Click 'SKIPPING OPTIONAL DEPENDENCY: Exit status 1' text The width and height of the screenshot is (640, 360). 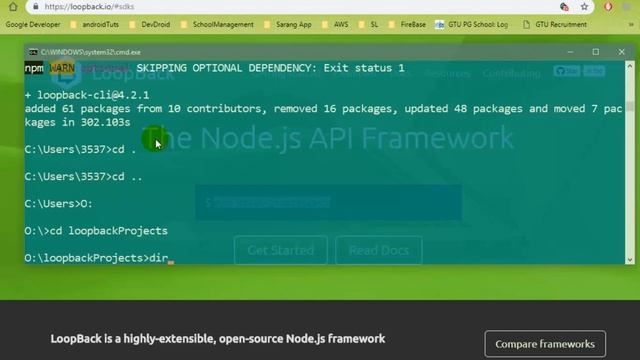click(270, 68)
